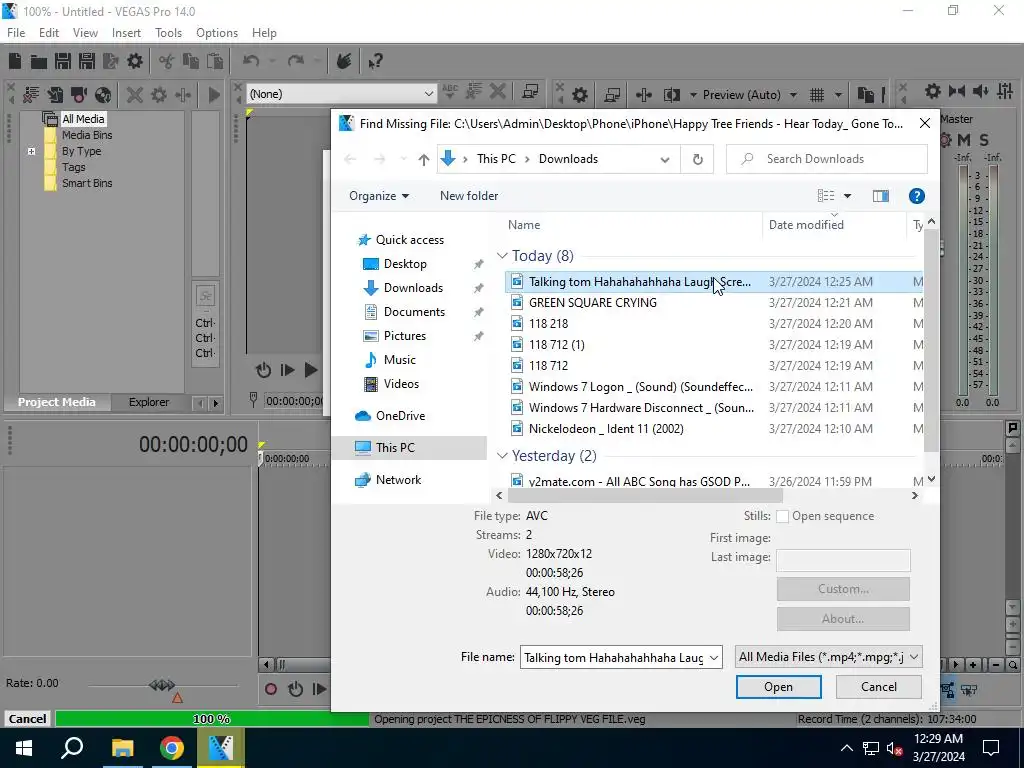Select Downloads in Quick access sidebar
Screen dimensions: 1024x768
pos(413,288)
